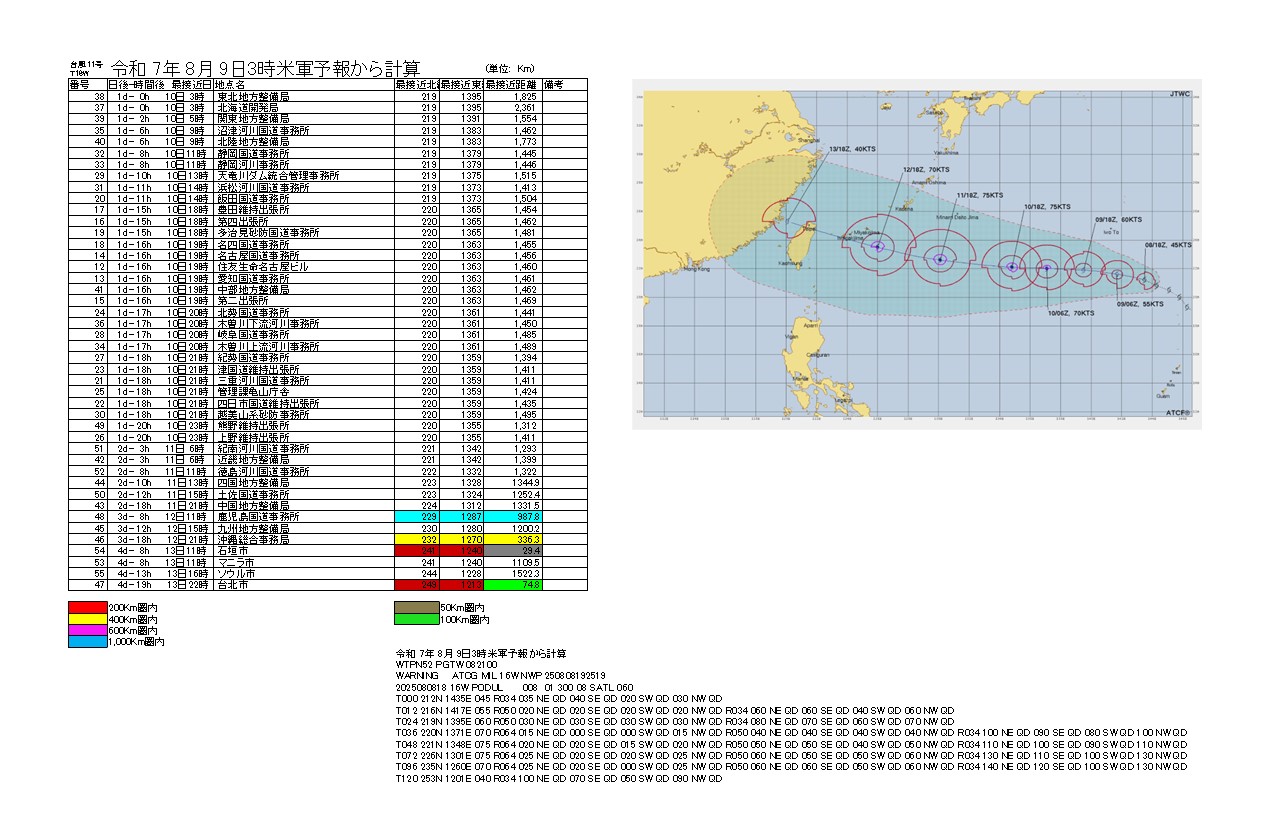
Task: Click the 管理課亀山庁舎 cell
Action: pos(304,392)
